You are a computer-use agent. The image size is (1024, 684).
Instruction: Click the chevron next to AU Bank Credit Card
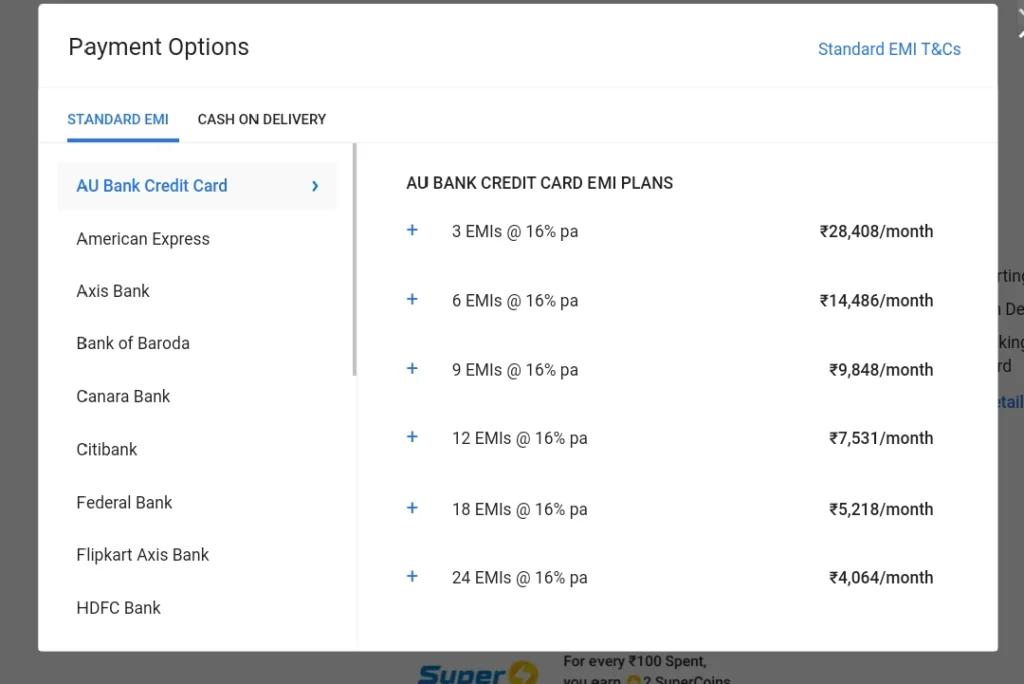[315, 186]
